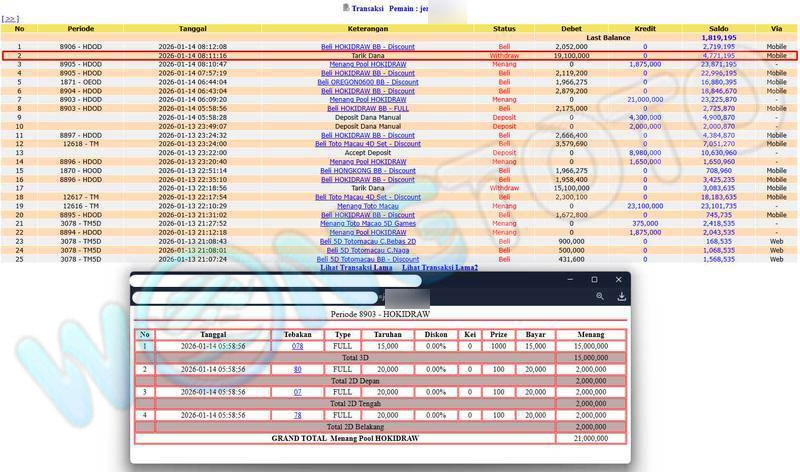Open Beli HONGKONG BB - Discount entry
Image resolution: width=800 pixels, height=472 pixels.
click(x=367, y=170)
